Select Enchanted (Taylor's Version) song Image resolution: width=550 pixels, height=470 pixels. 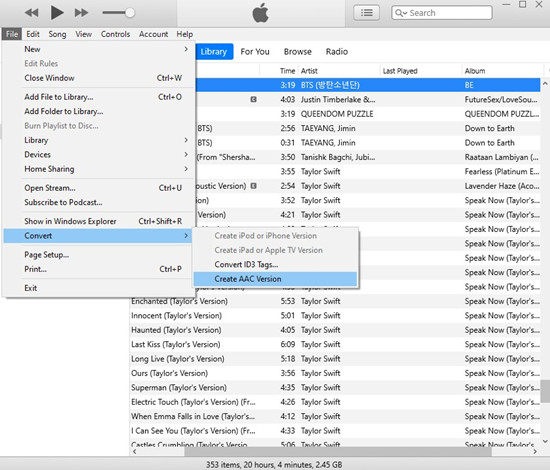coord(179,301)
